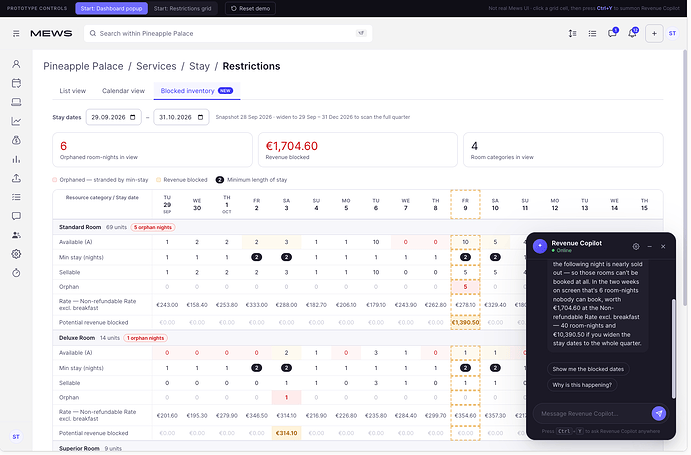The width and height of the screenshot is (691, 455).
Task: Click the search shortcut key hint badge
Action: tap(361, 33)
